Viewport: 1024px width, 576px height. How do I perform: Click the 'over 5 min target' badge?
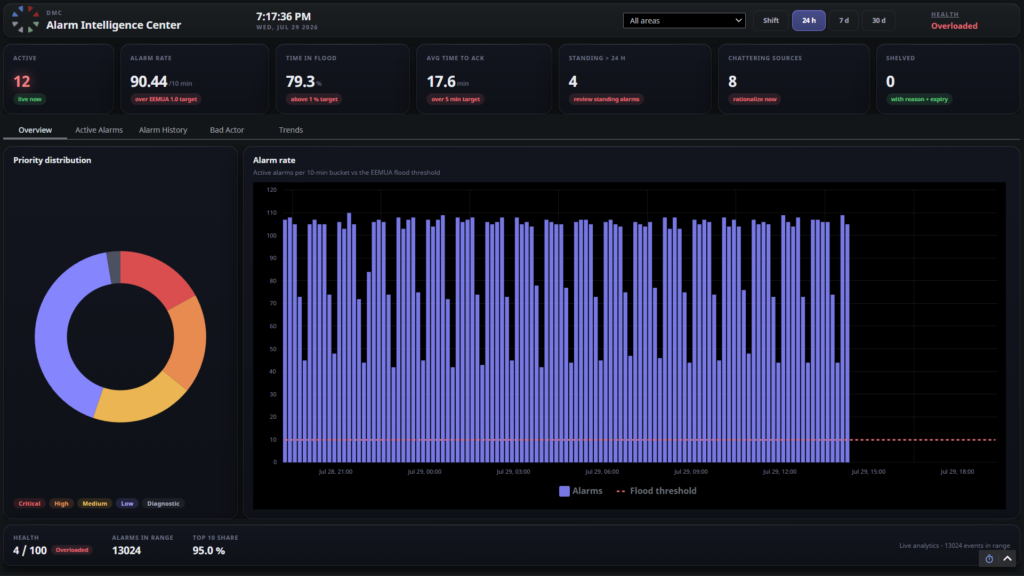click(x=456, y=99)
